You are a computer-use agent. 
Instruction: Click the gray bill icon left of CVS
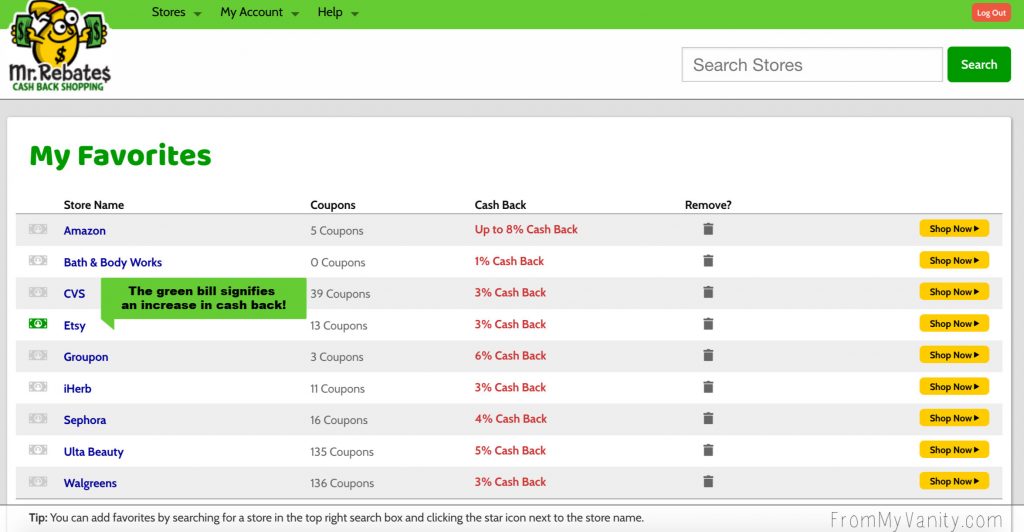coord(38,292)
